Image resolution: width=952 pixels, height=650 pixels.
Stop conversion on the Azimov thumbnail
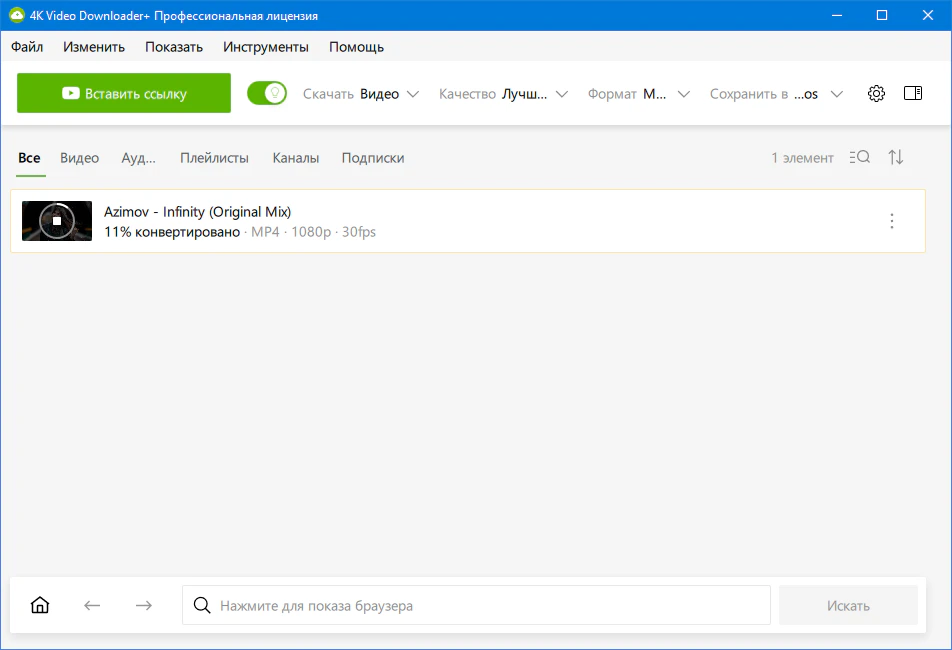(57, 221)
